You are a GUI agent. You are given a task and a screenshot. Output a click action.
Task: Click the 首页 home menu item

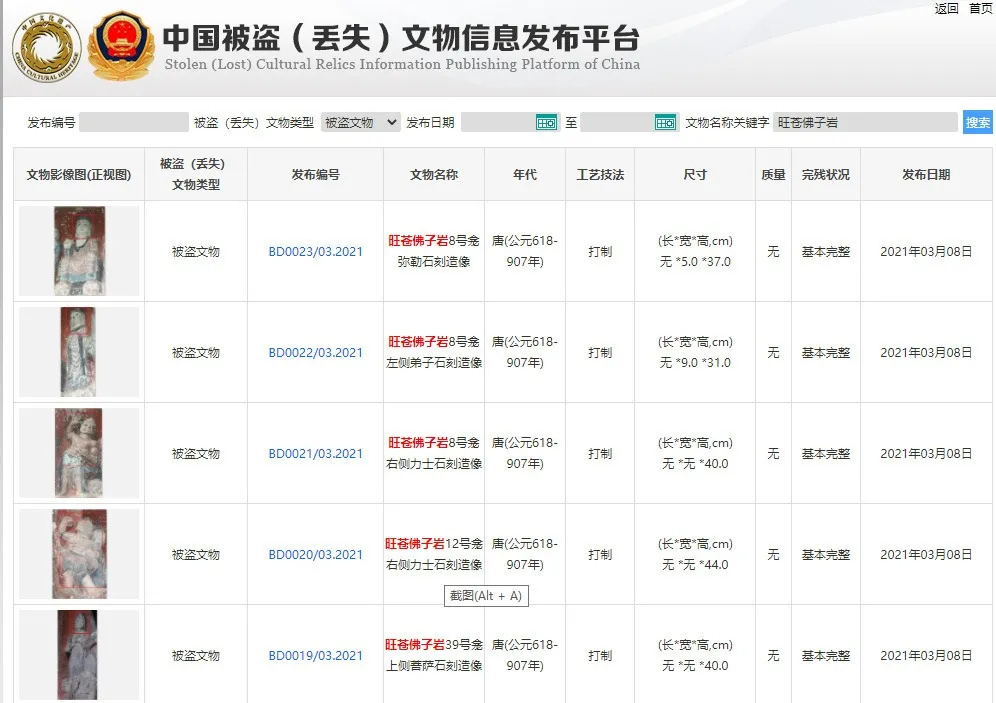tap(981, 8)
